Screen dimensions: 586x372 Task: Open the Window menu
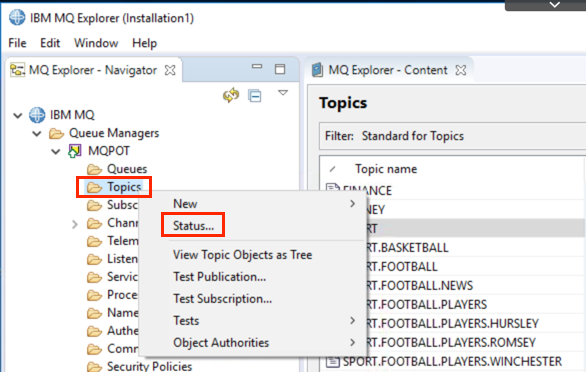coord(96,43)
